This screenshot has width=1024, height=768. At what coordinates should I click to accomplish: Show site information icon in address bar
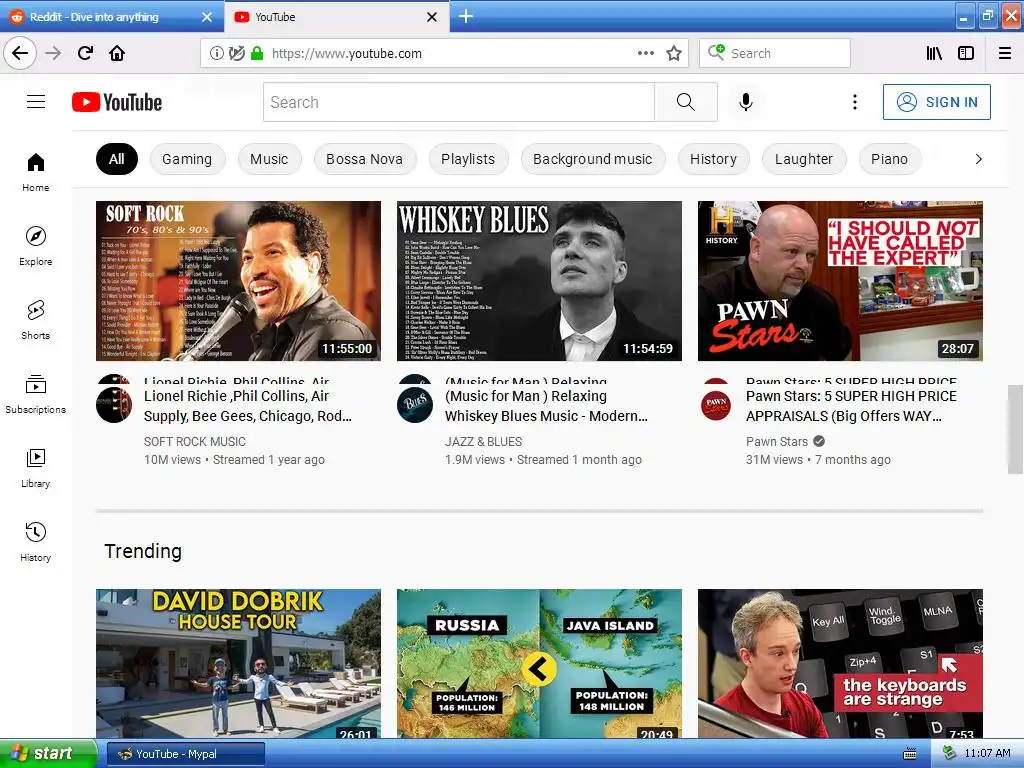coord(216,53)
